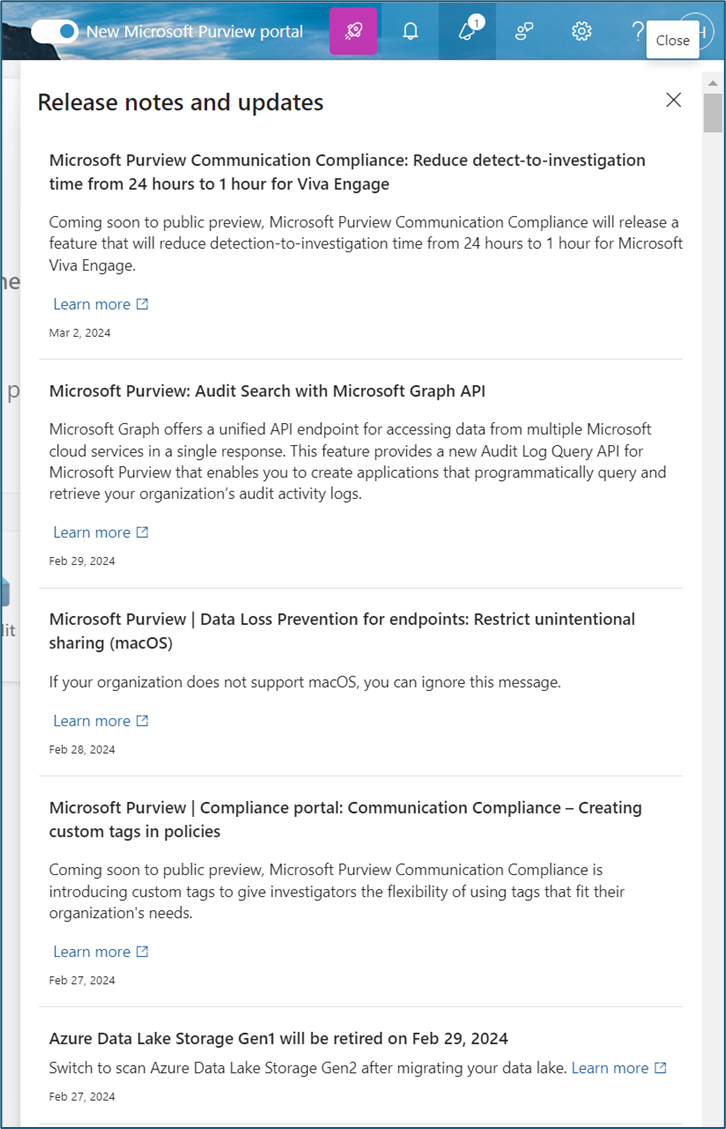Click Learn more for Azure Data Lake Gen1
The height and width of the screenshot is (1129, 726).
(x=610, y=1068)
